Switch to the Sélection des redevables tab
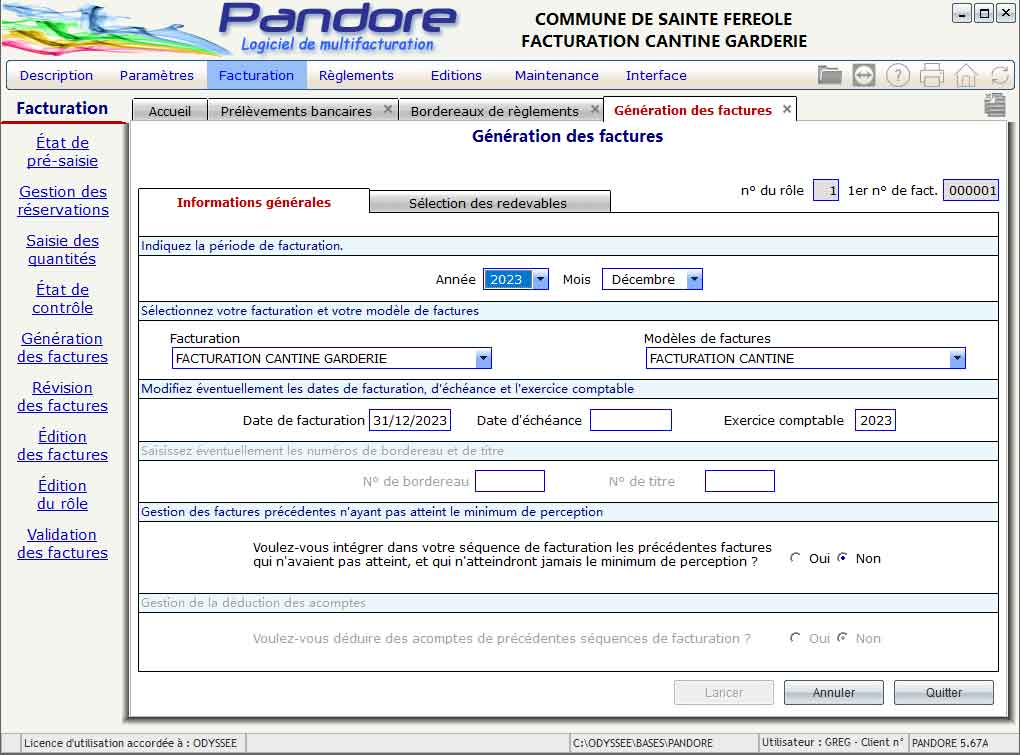 point(488,203)
